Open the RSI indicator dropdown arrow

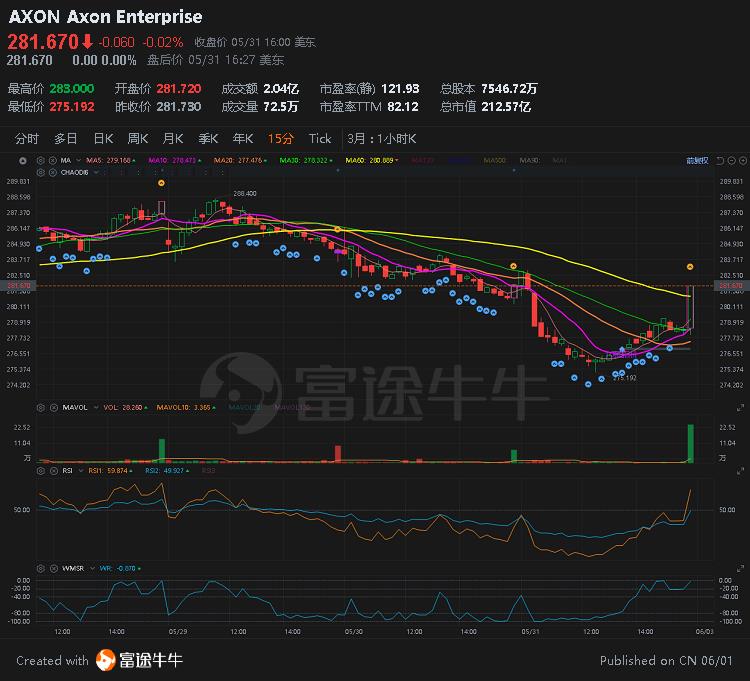80,471
